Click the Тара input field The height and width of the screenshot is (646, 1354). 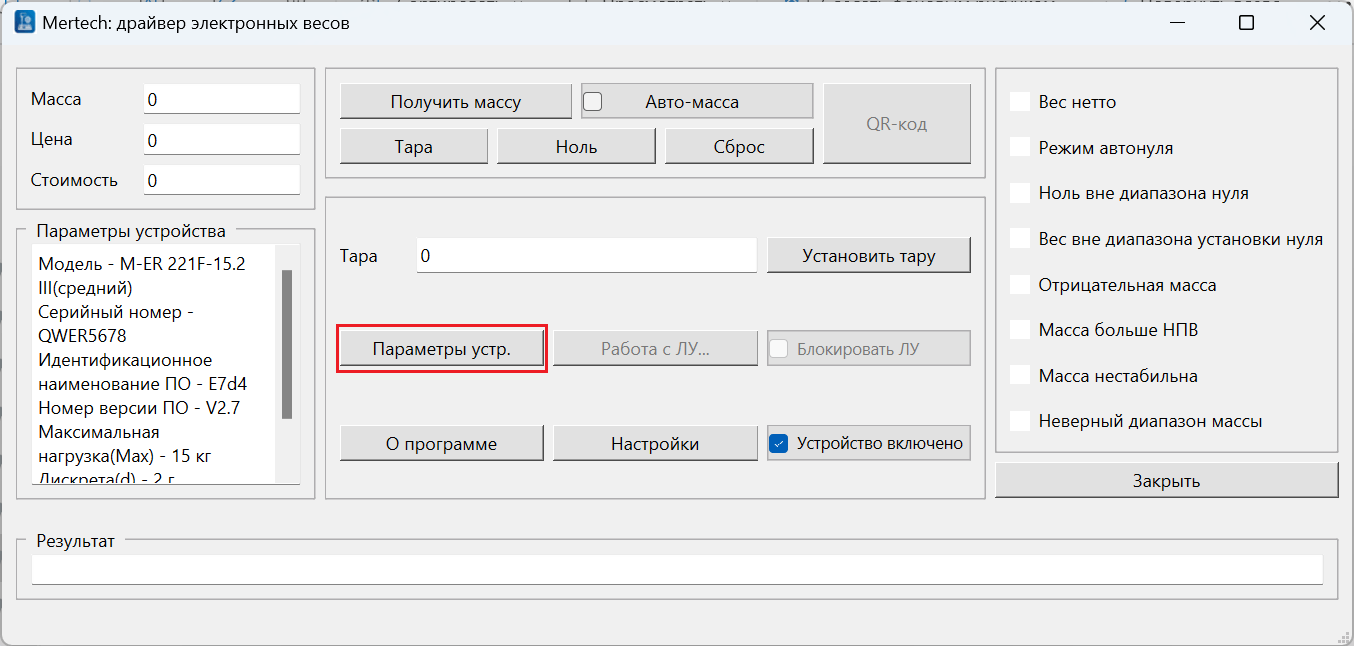coord(587,255)
